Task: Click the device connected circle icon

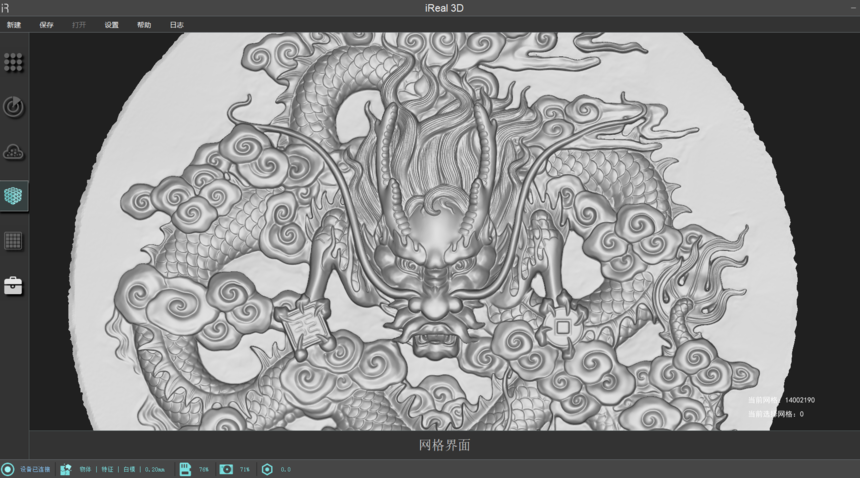Action: [x=8, y=469]
